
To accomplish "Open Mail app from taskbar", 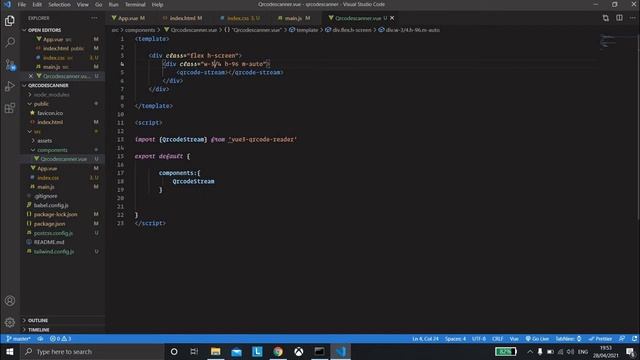I will [236, 351].
